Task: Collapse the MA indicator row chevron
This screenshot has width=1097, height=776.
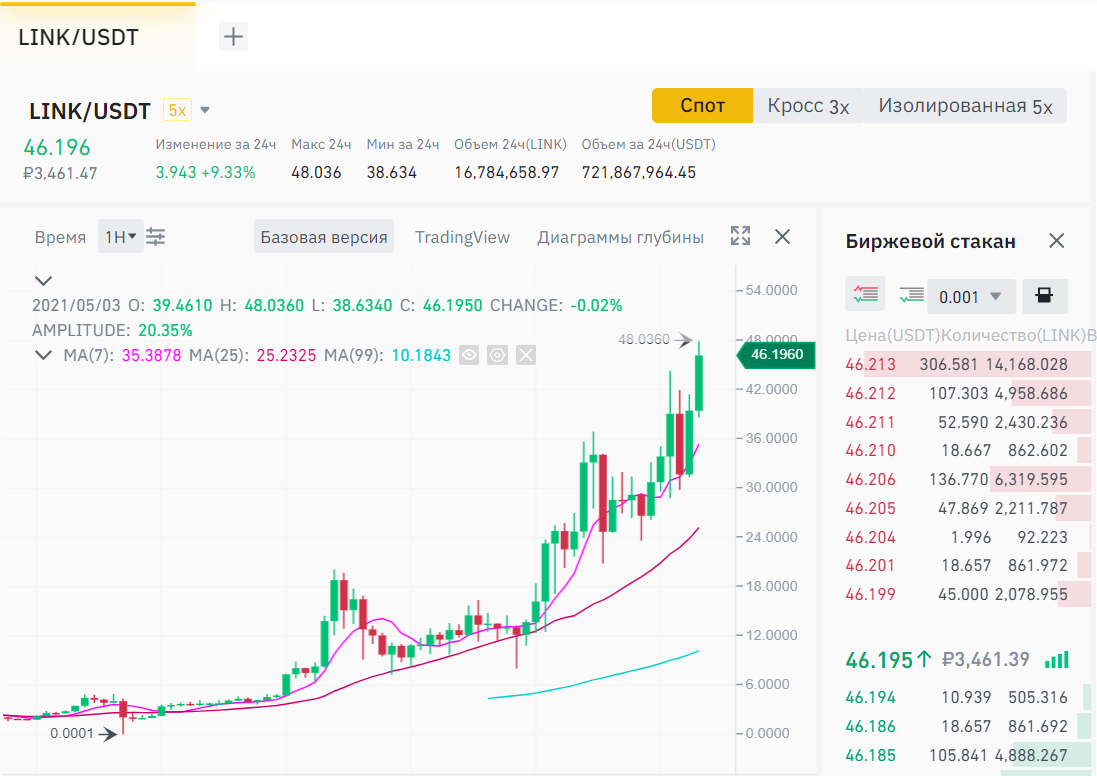Action: (x=44, y=355)
